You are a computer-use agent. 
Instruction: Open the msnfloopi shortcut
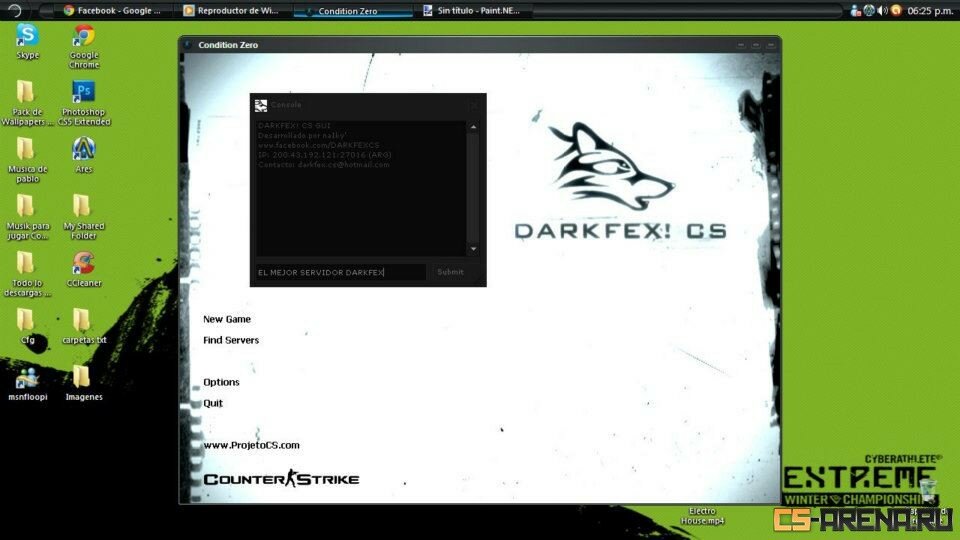28,378
